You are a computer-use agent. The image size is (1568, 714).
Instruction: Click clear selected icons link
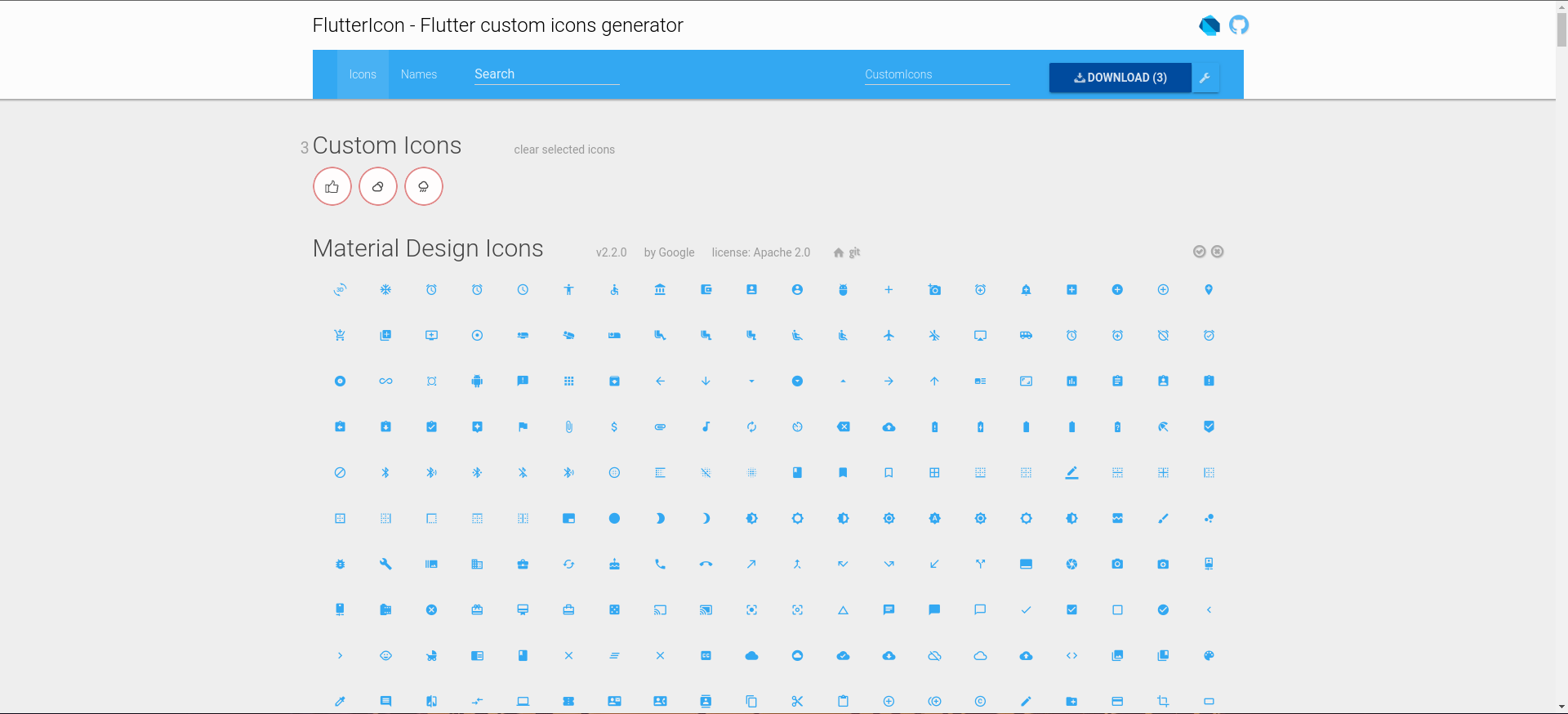(564, 149)
